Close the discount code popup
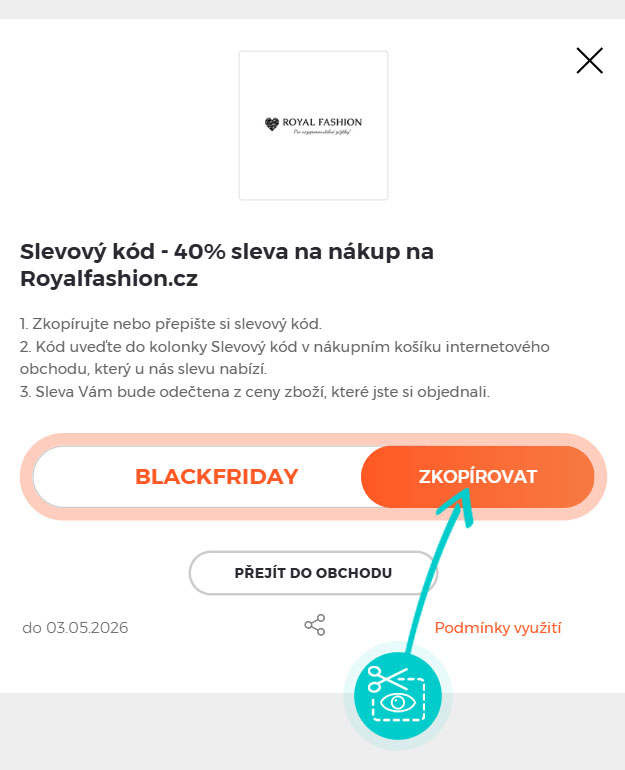Screen dimensions: 625x770 point(590,61)
